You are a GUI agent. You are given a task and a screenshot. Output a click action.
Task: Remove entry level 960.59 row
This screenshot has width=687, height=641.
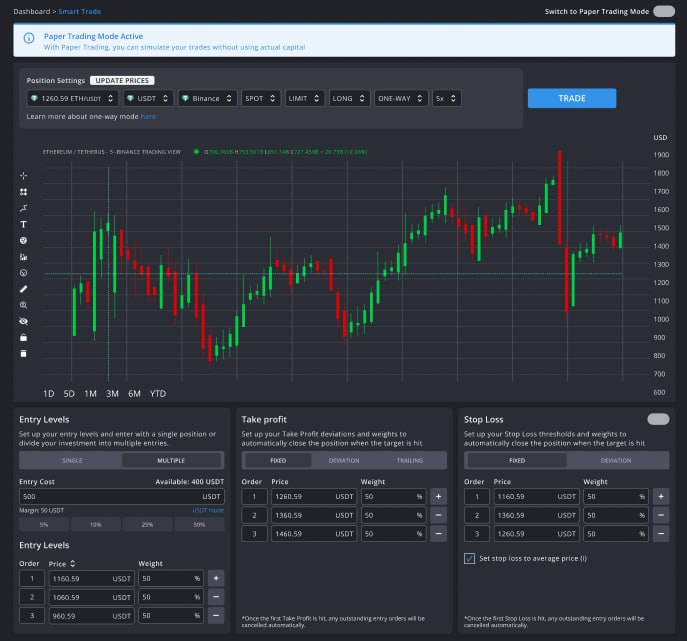coord(216,616)
